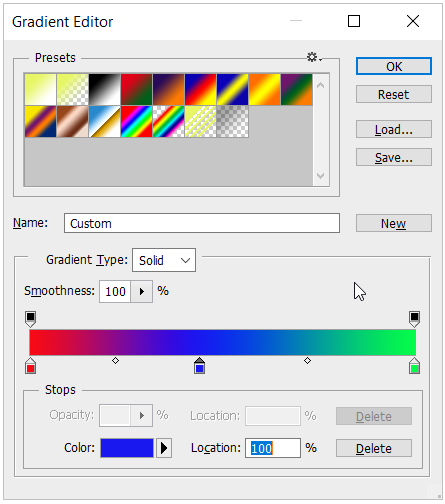Click the New gradient button
The width and height of the screenshot is (445, 504).
tap(394, 223)
